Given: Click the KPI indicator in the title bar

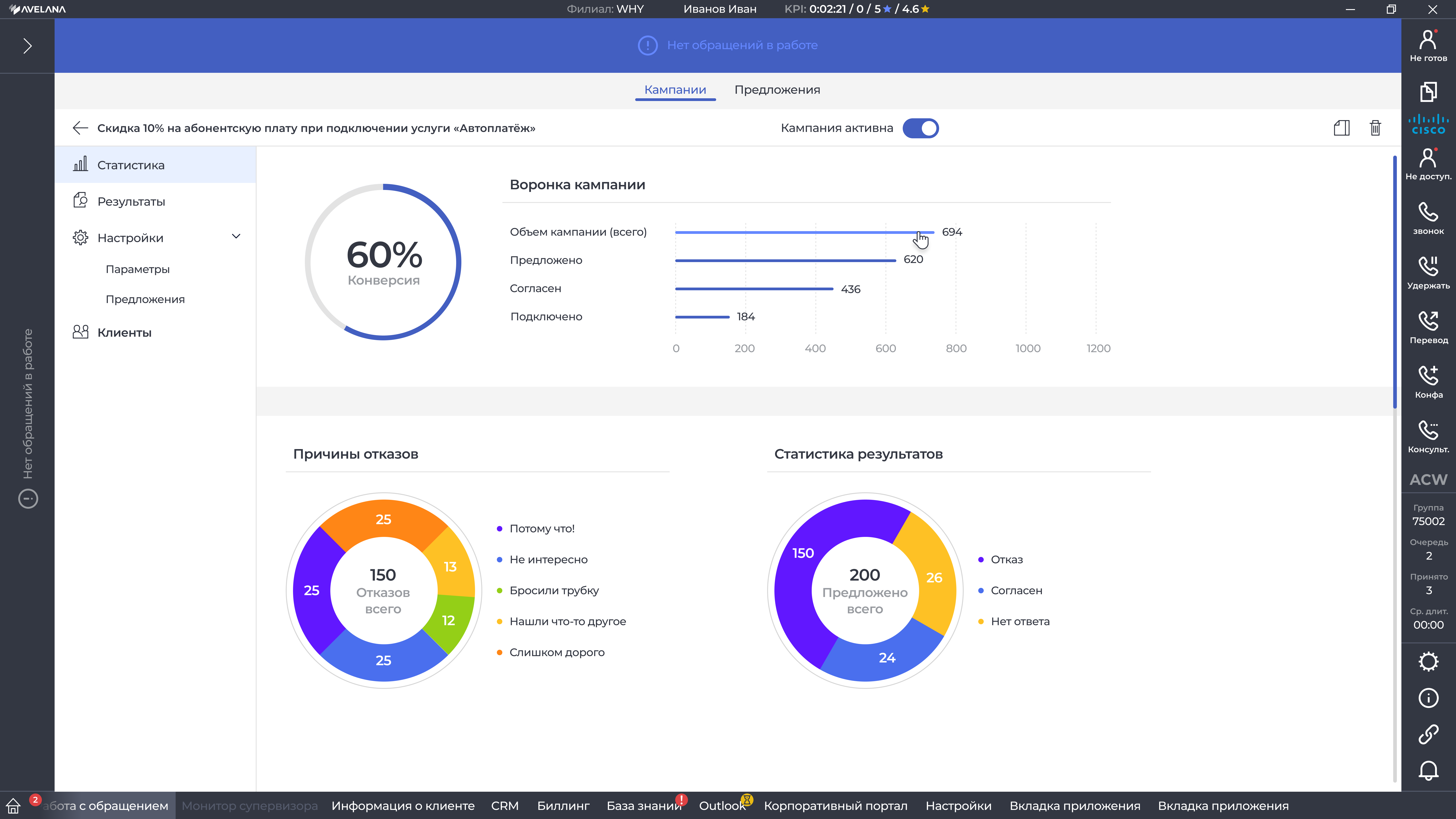Looking at the screenshot, I should click(x=857, y=9).
